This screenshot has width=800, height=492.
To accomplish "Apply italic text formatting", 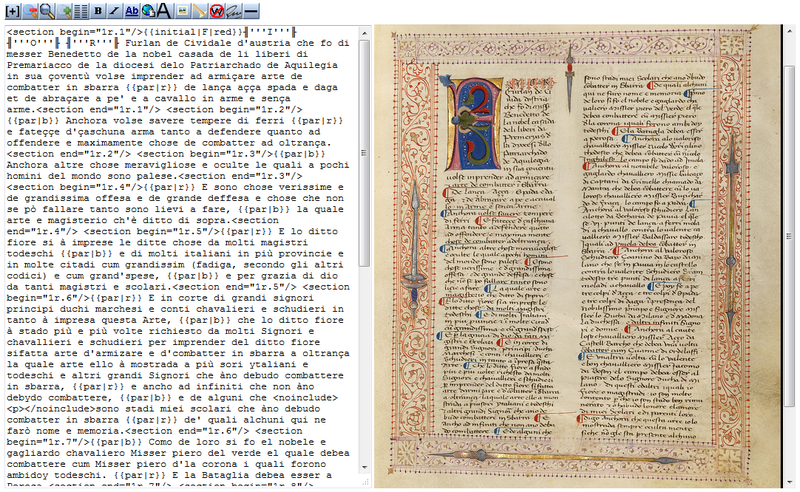I will pos(114,11).
